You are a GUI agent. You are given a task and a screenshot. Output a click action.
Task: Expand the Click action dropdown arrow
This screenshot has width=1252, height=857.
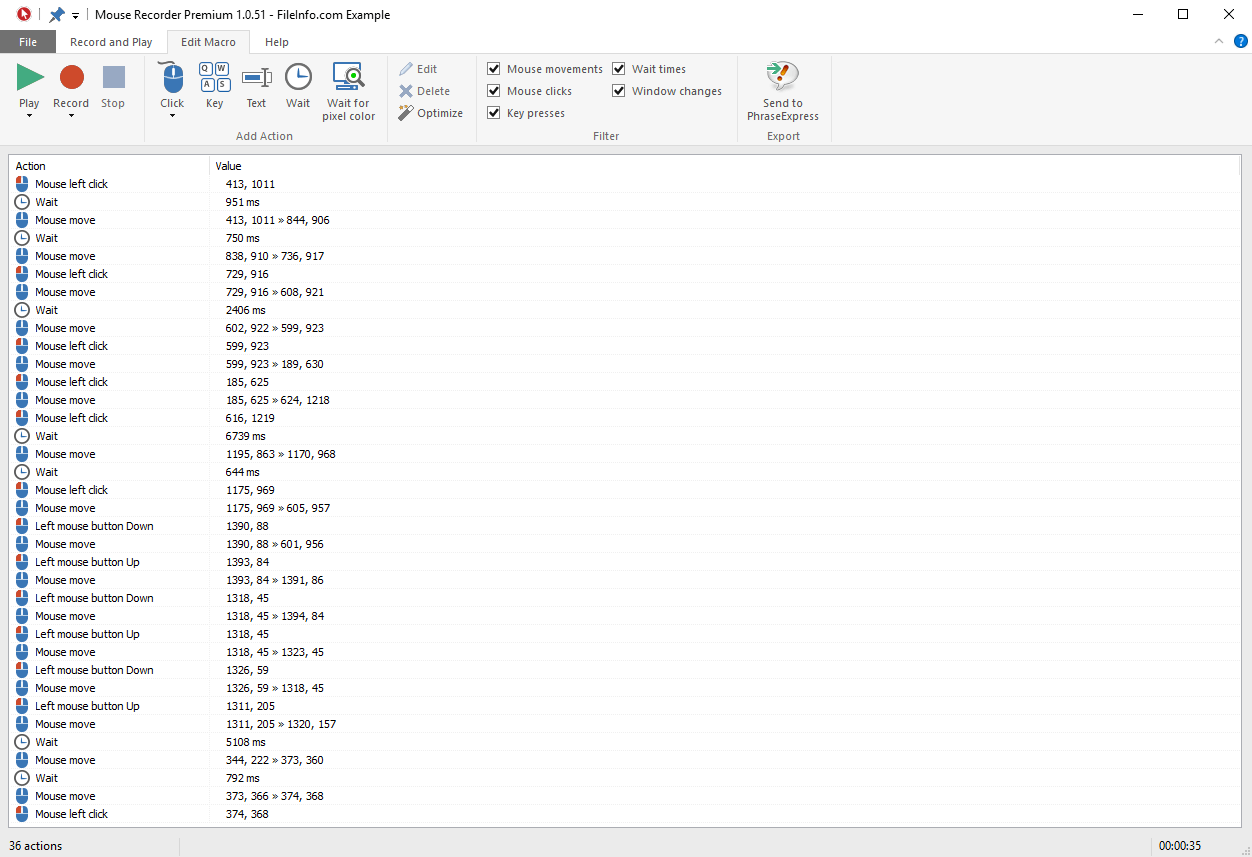point(172,115)
